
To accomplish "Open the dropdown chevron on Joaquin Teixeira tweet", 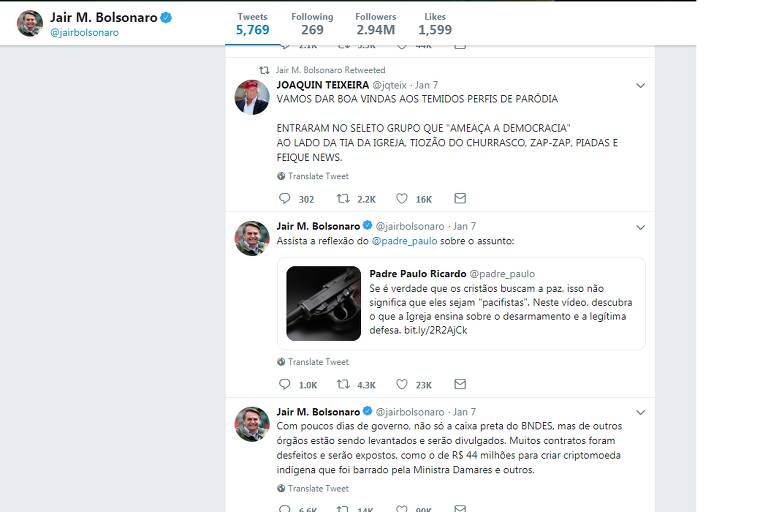I will click(x=640, y=86).
